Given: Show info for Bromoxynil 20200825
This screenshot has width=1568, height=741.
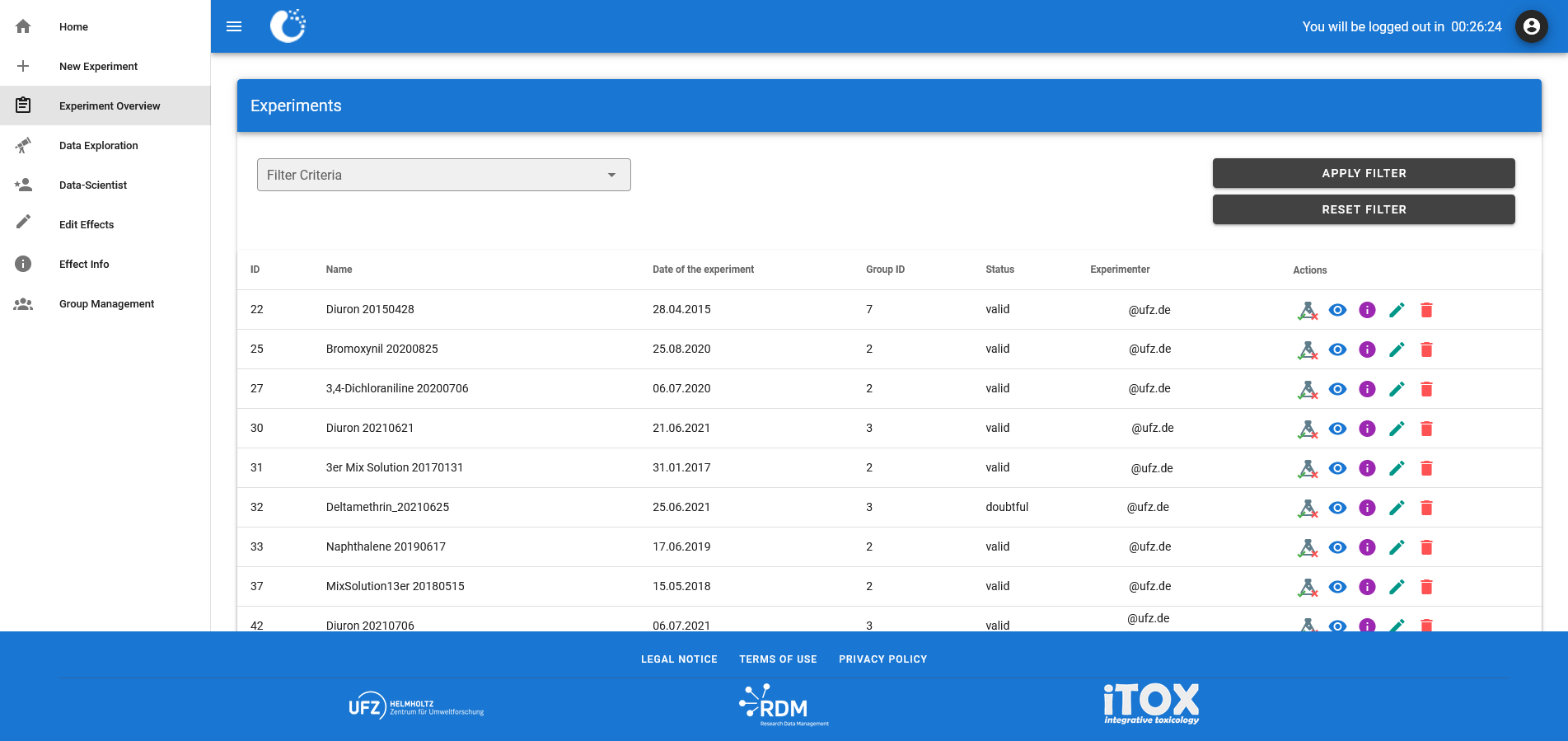Looking at the screenshot, I should pos(1367,349).
